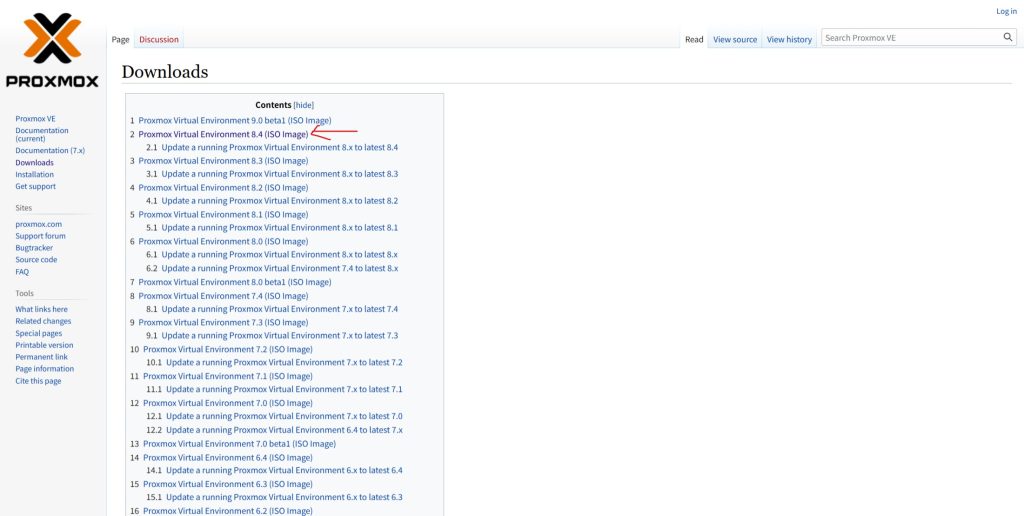Click the Log in link

(x=1005, y=12)
